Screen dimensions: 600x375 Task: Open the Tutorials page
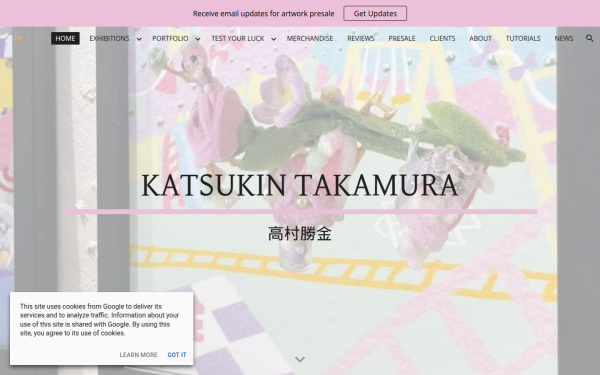[x=523, y=38]
